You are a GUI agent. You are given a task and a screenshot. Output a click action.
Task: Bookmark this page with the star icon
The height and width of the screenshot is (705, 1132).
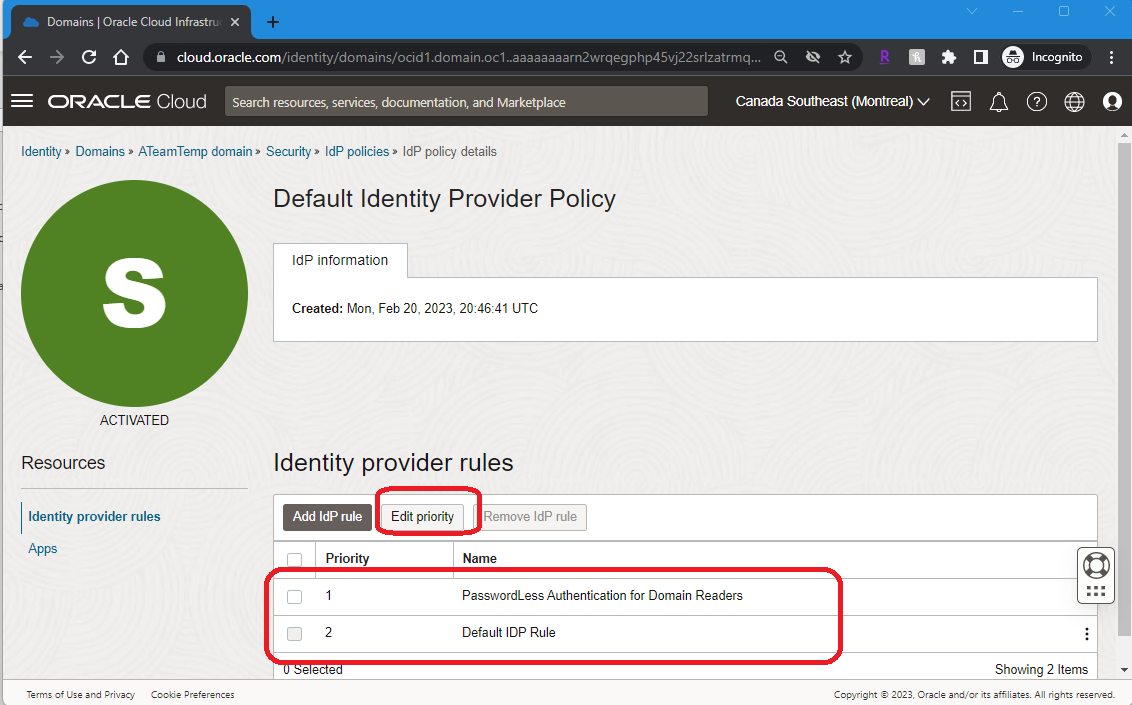click(x=845, y=57)
